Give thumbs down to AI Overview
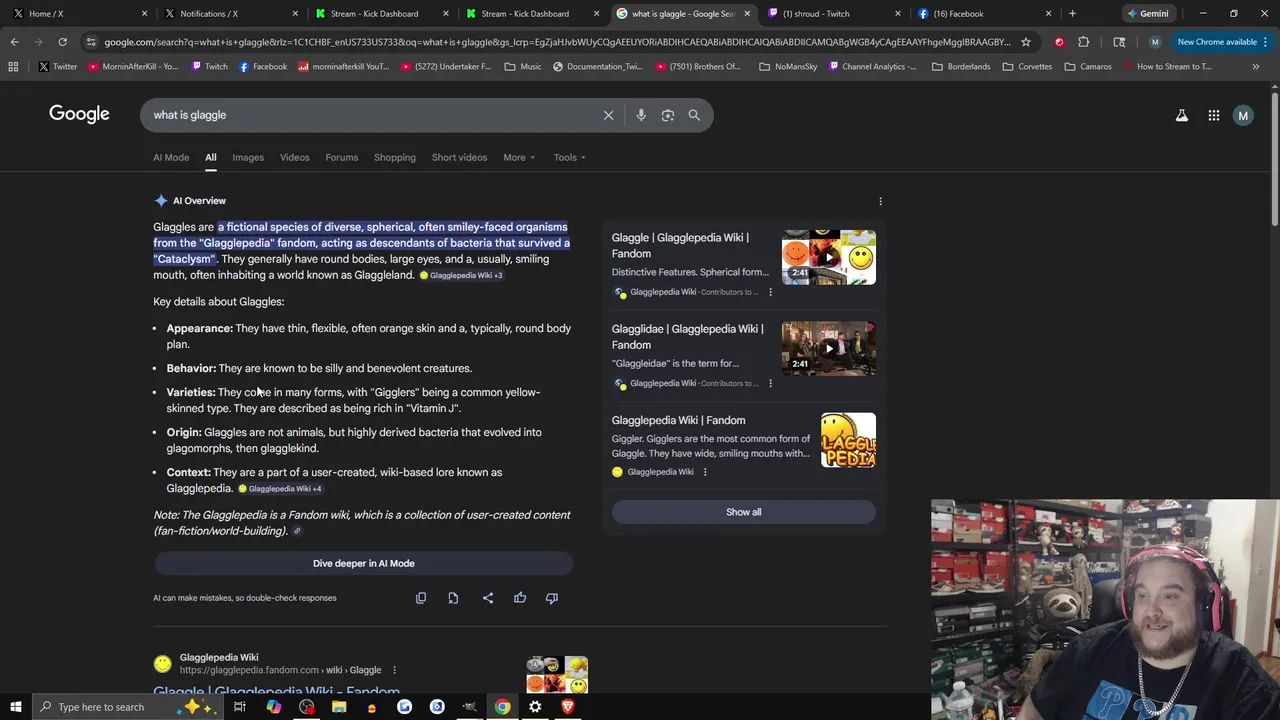The image size is (1280, 720). coord(552,598)
